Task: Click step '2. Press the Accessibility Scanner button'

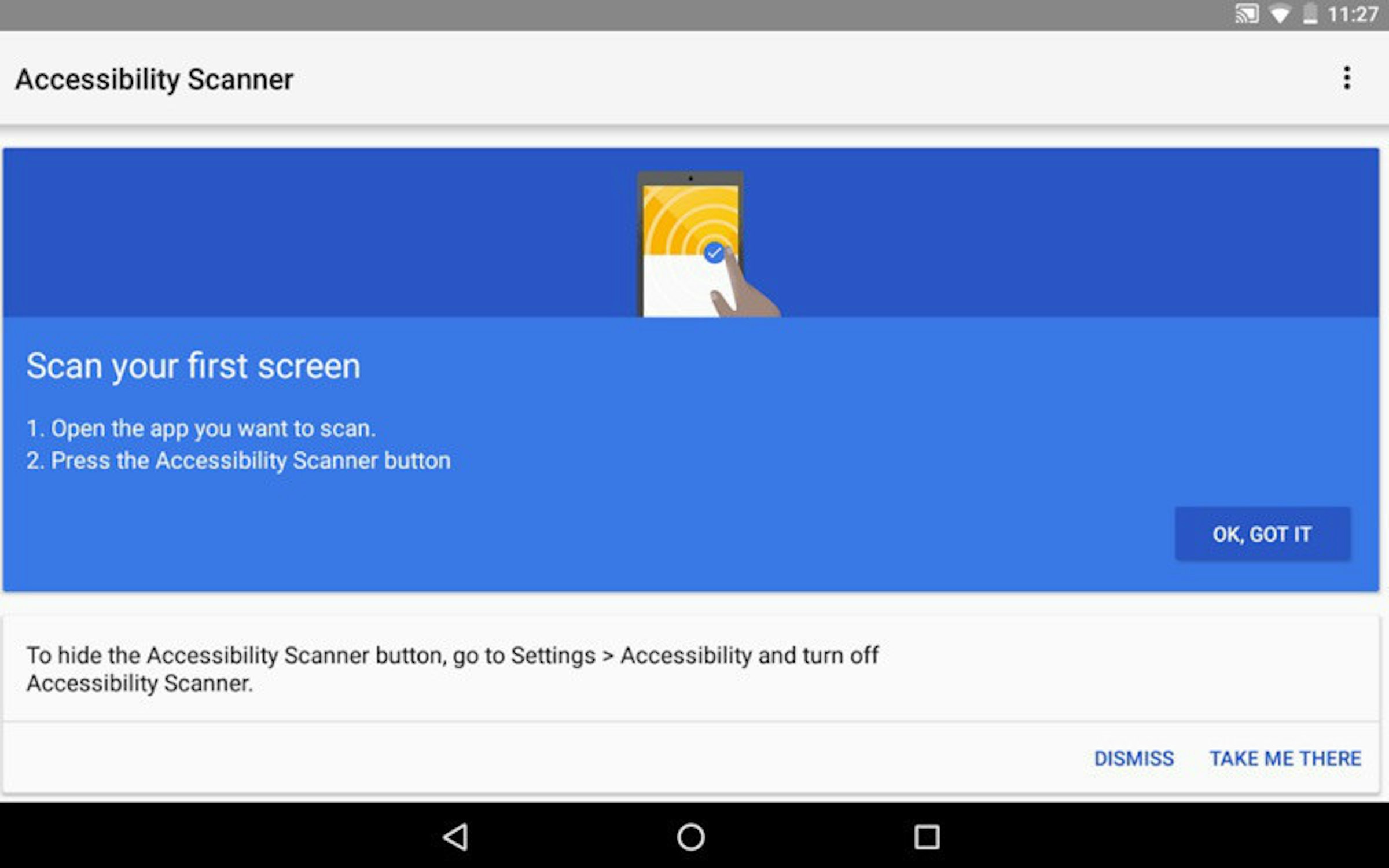Action: (238, 461)
